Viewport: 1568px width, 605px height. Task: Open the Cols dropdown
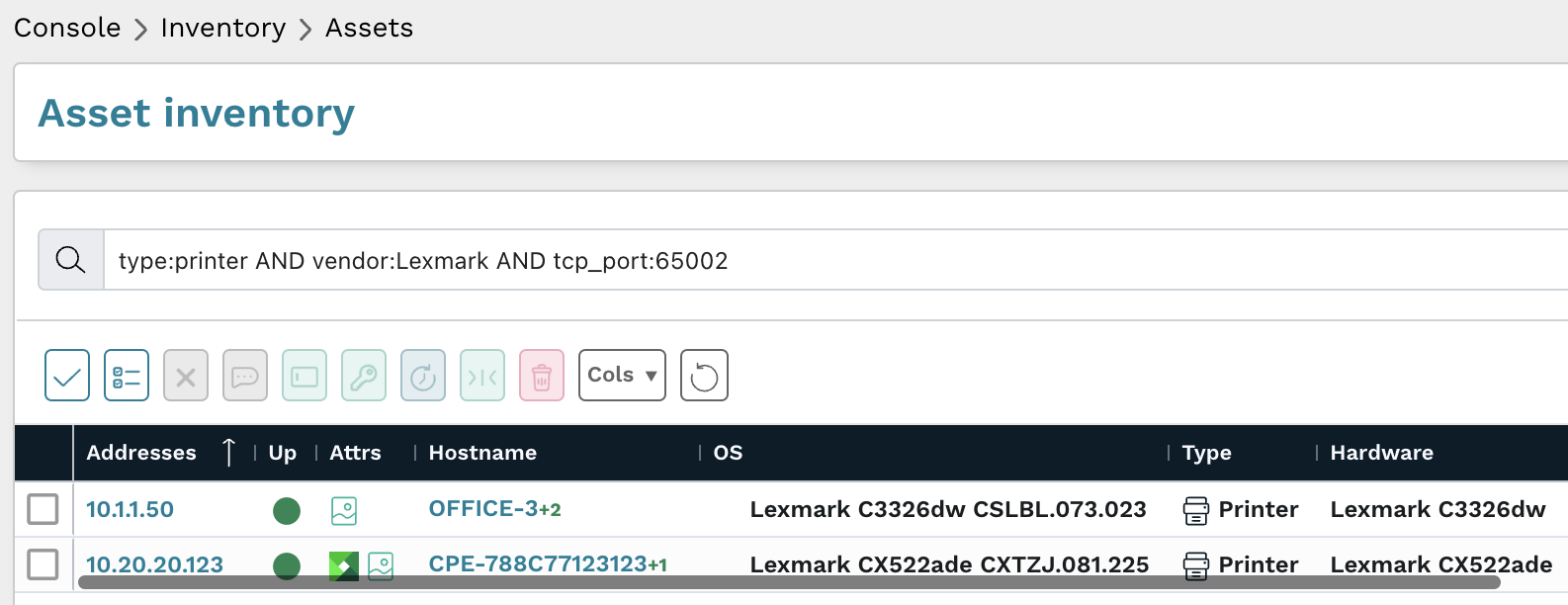pyautogui.click(x=622, y=375)
